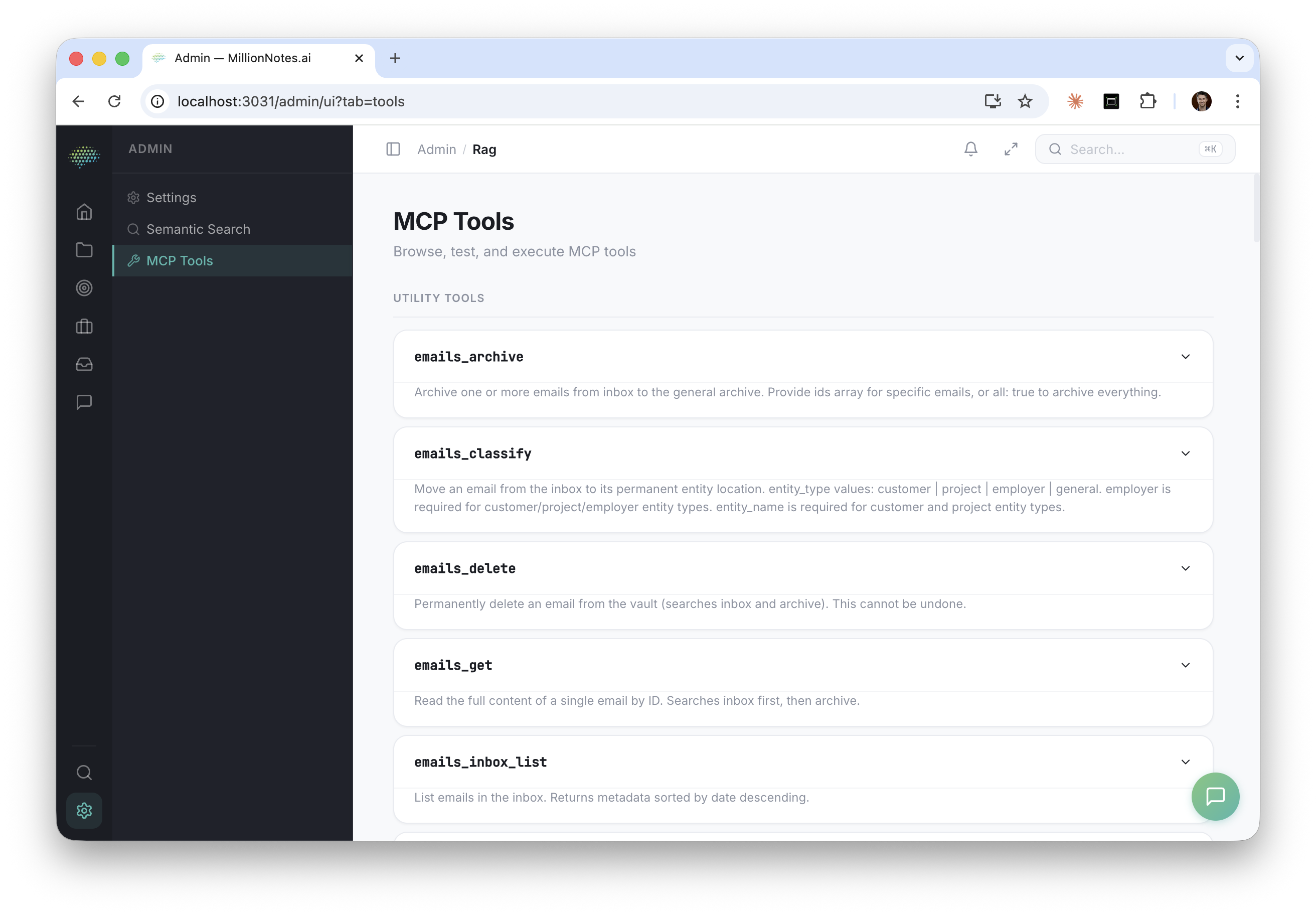Click the fullscreen expand icon near the search bar
The image size is (1316, 915).
1011,149
